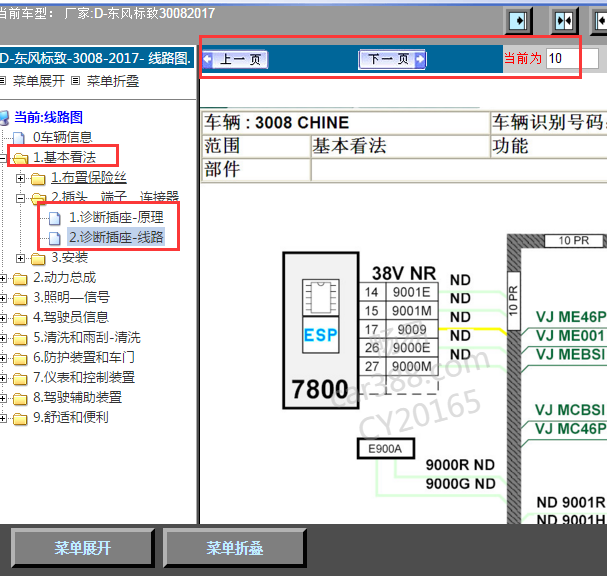
Task: Click pin 26 9000E row
Action: 398,348
